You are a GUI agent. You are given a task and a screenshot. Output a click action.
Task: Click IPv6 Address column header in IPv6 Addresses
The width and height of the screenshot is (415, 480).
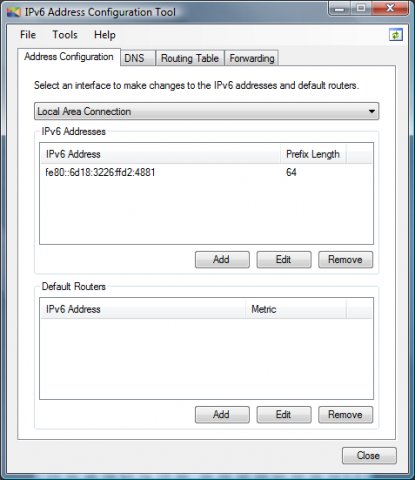click(x=160, y=154)
